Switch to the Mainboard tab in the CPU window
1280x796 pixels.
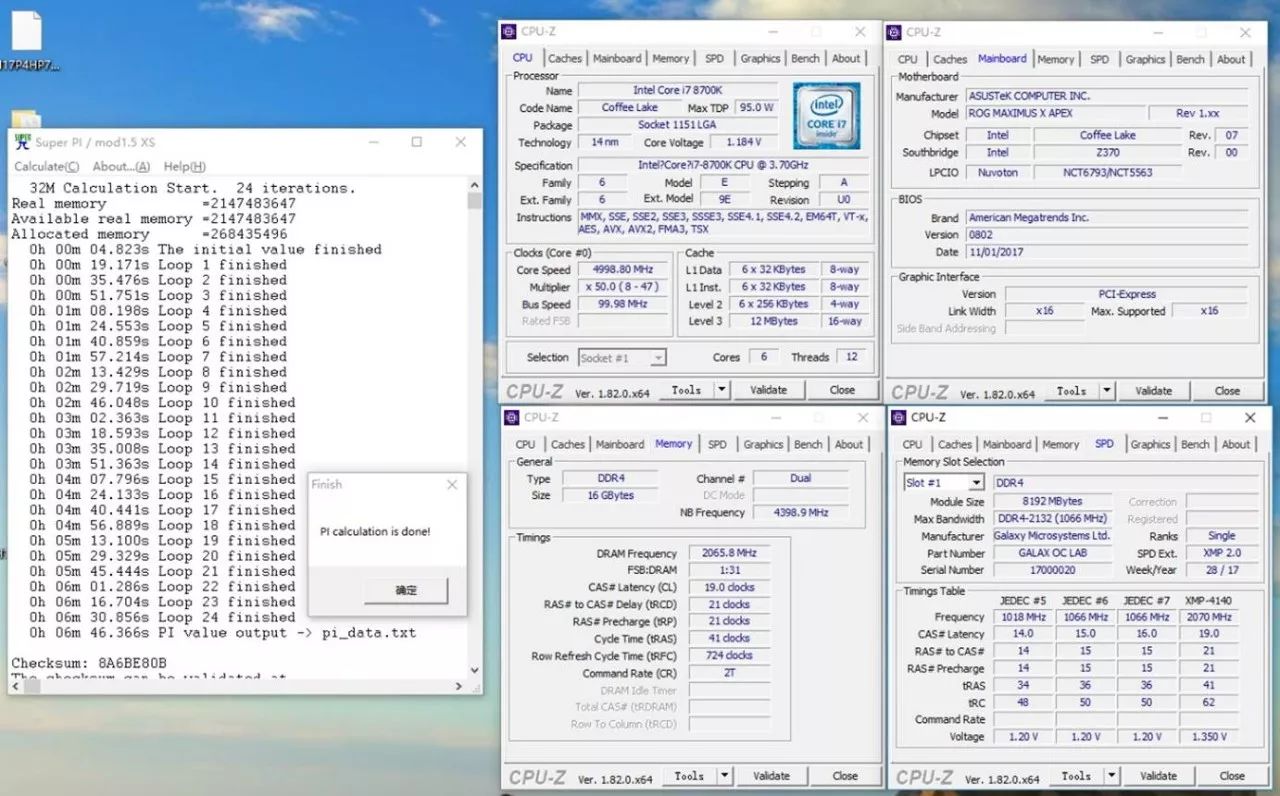click(617, 58)
